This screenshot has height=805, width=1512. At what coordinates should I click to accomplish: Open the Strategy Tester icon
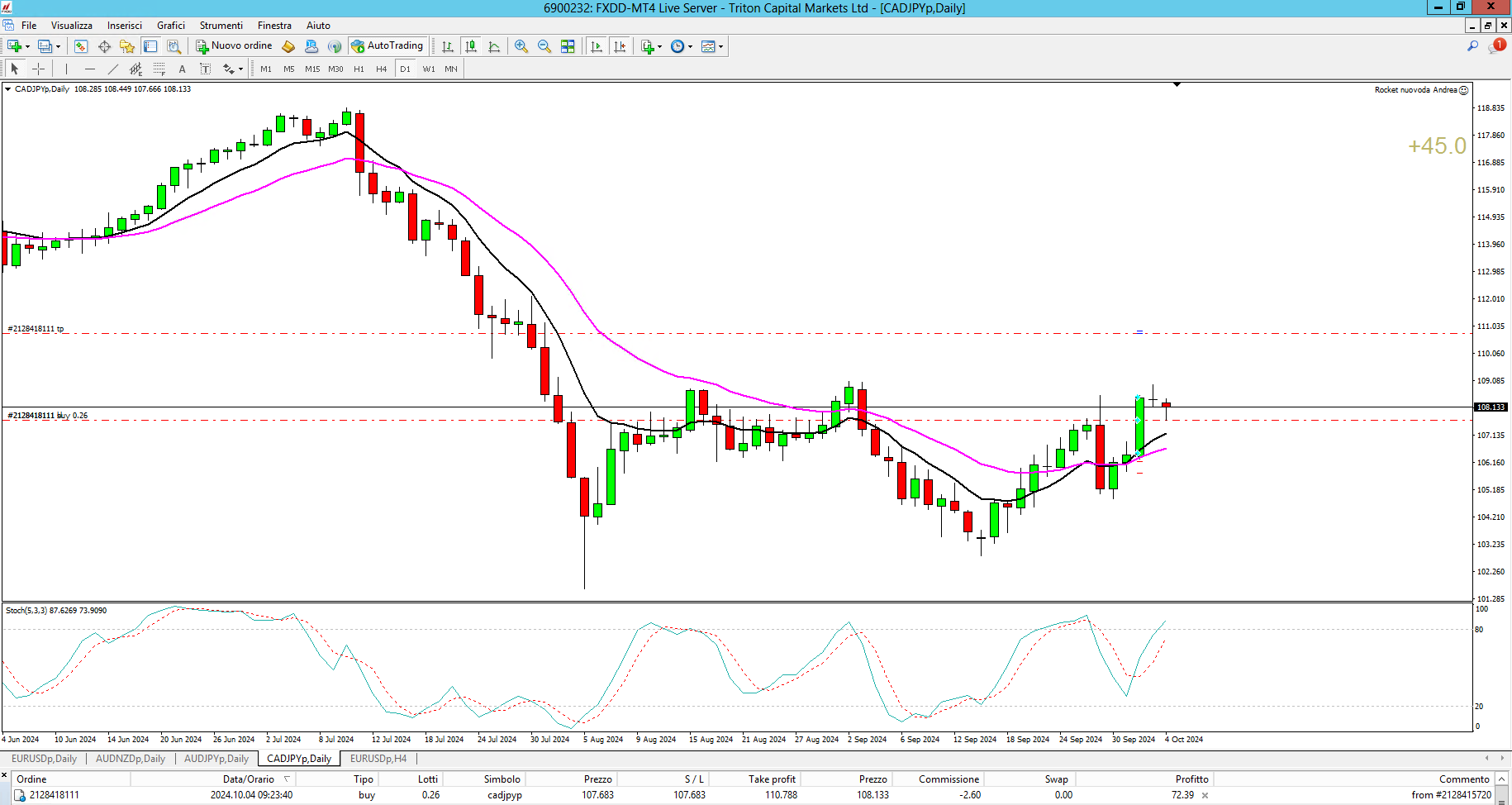coord(174,46)
